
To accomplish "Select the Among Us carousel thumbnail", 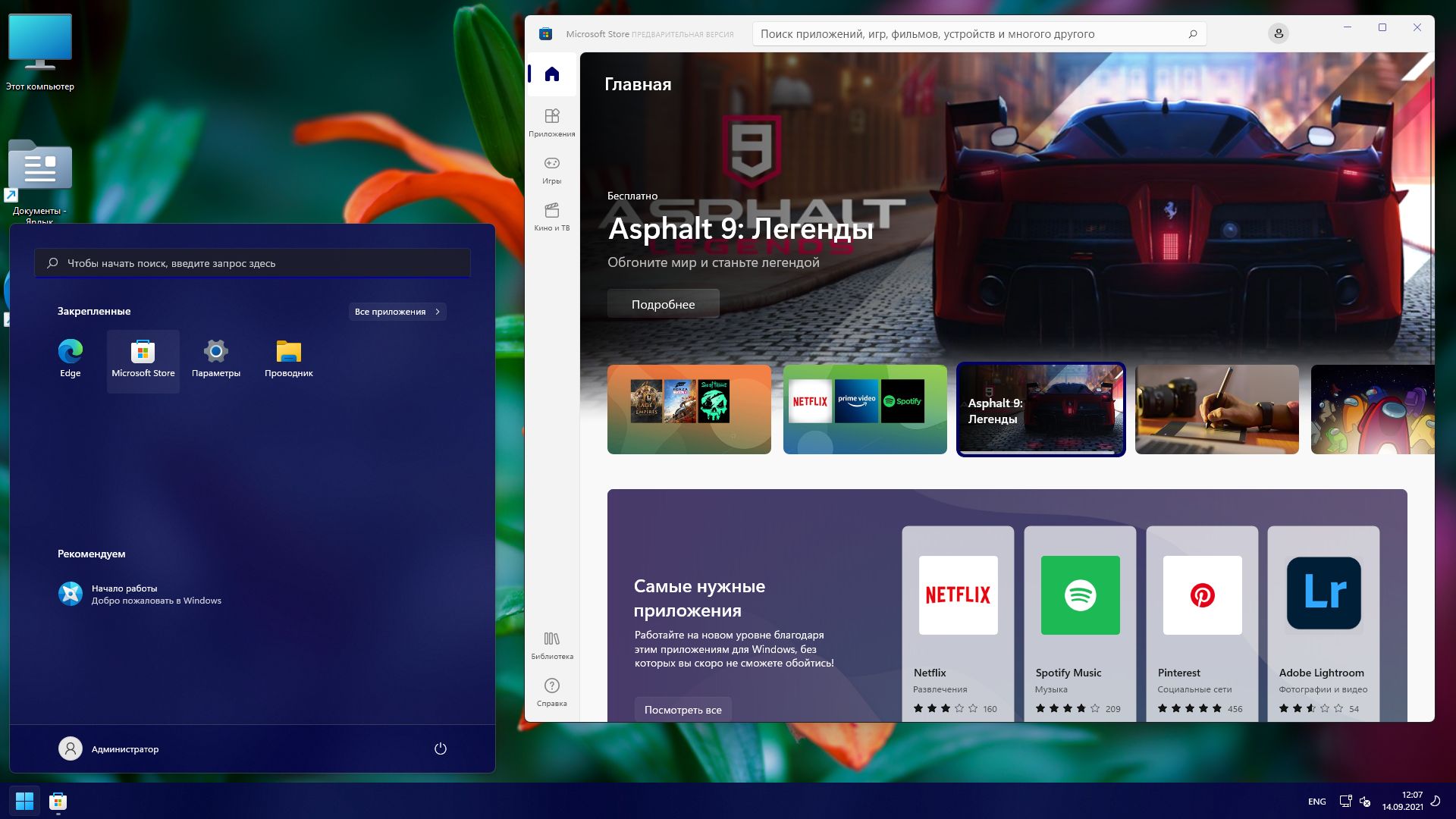I will (x=1373, y=409).
